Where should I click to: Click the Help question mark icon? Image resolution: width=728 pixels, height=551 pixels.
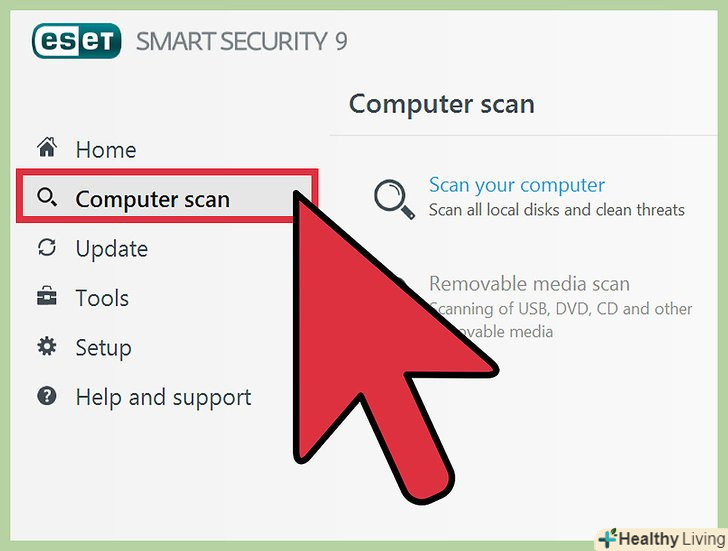pyautogui.click(x=47, y=396)
